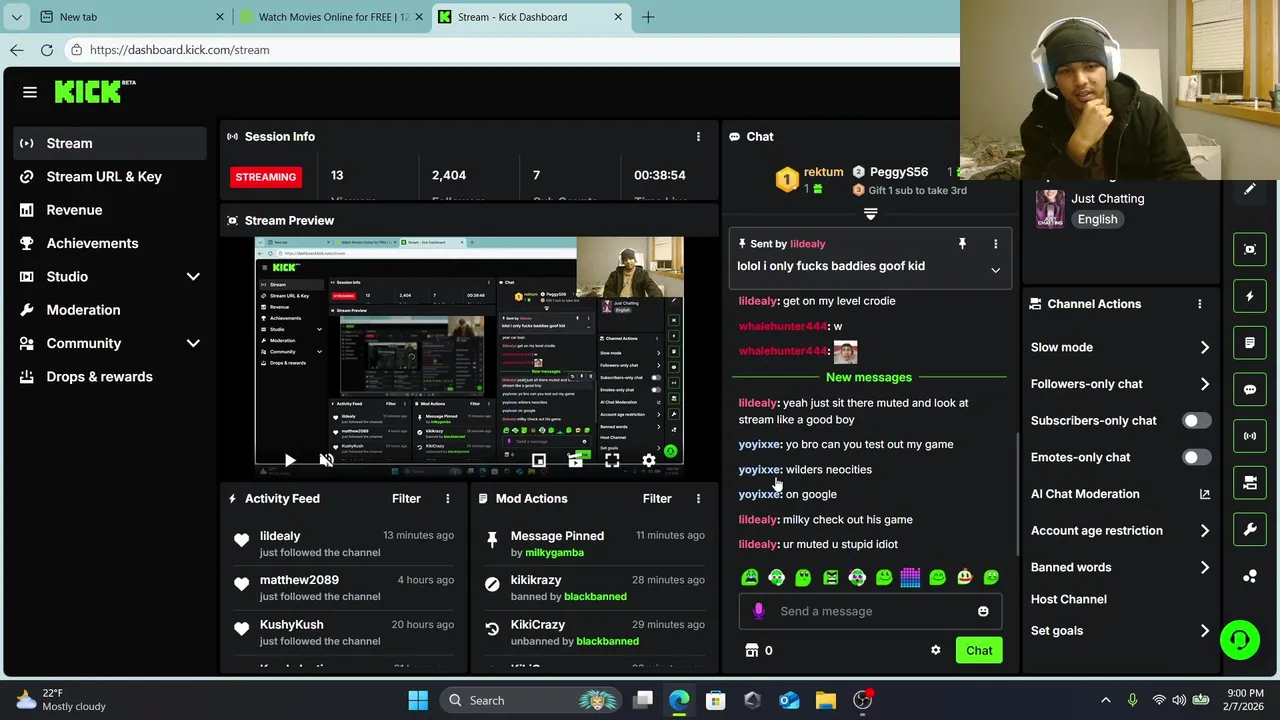
Task: Open Activity Feed three-dot options
Action: click(x=447, y=498)
